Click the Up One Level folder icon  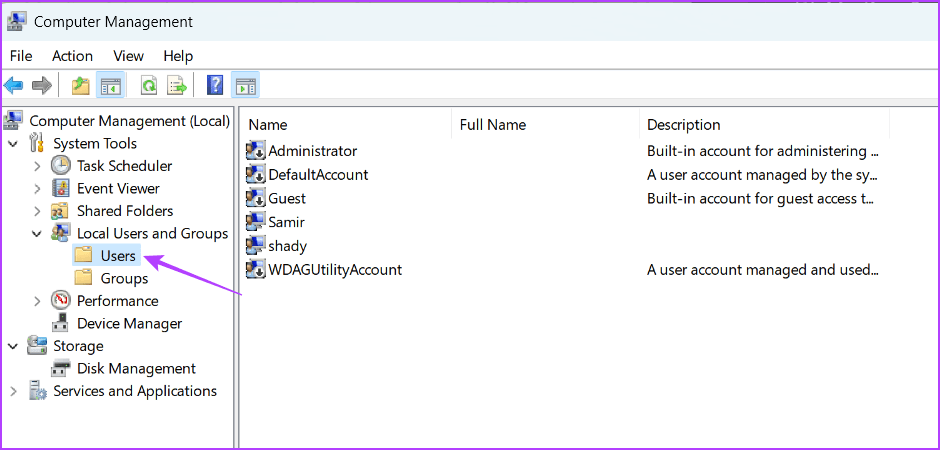tap(81, 86)
